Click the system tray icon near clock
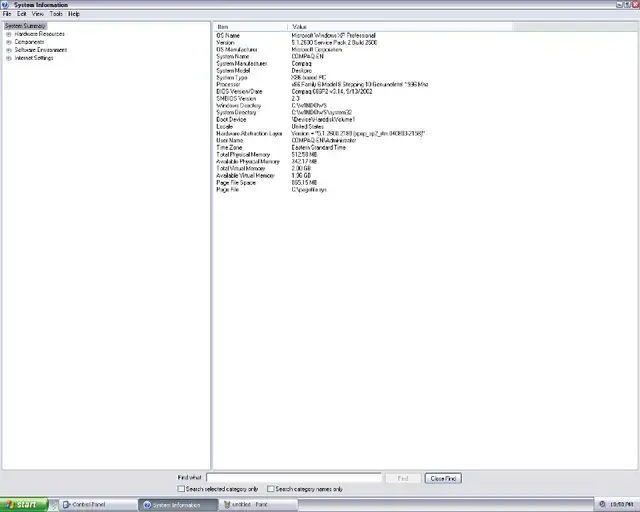Viewport: 640px width, 512px height. click(602, 505)
